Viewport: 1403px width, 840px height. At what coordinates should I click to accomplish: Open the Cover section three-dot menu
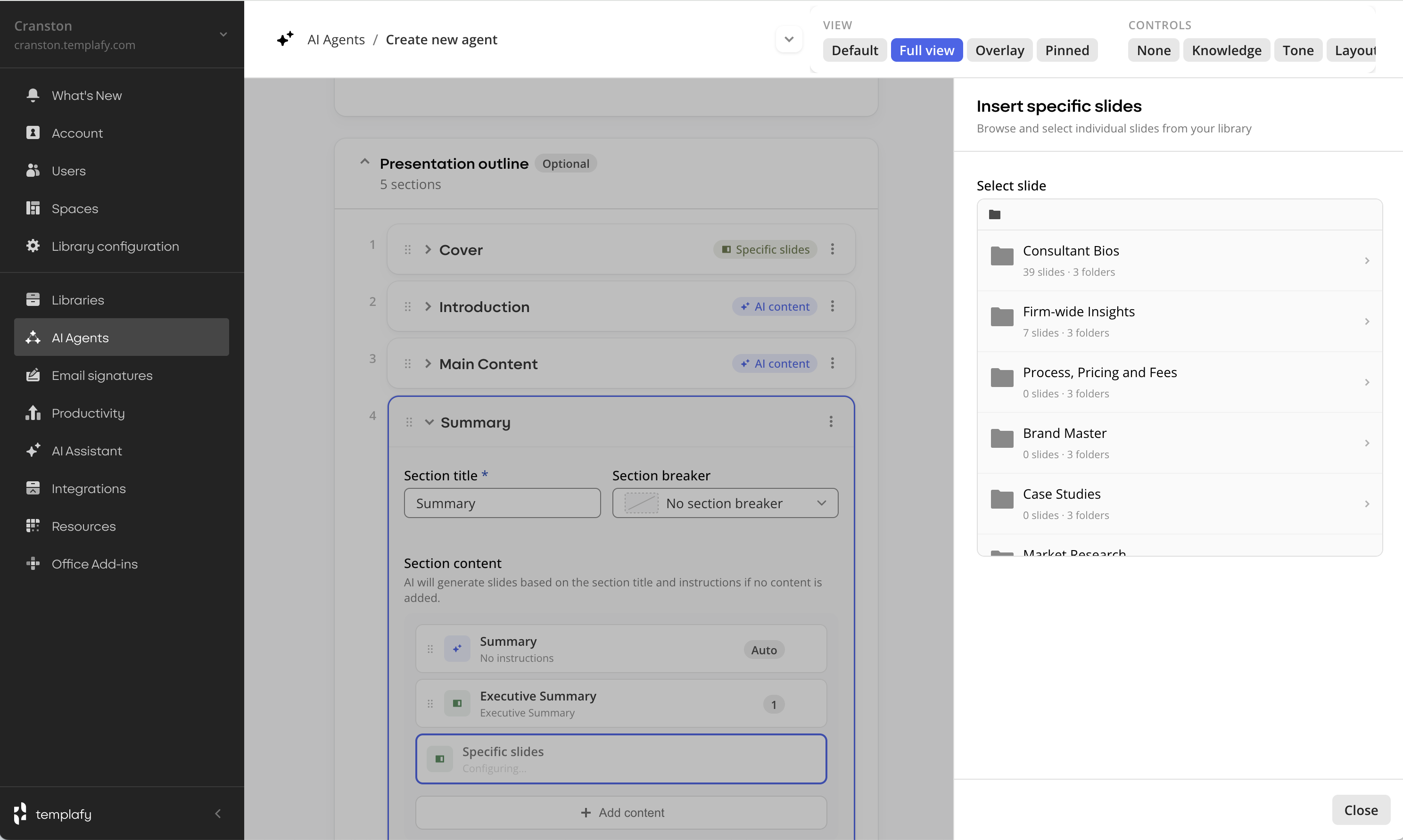coord(833,249)
